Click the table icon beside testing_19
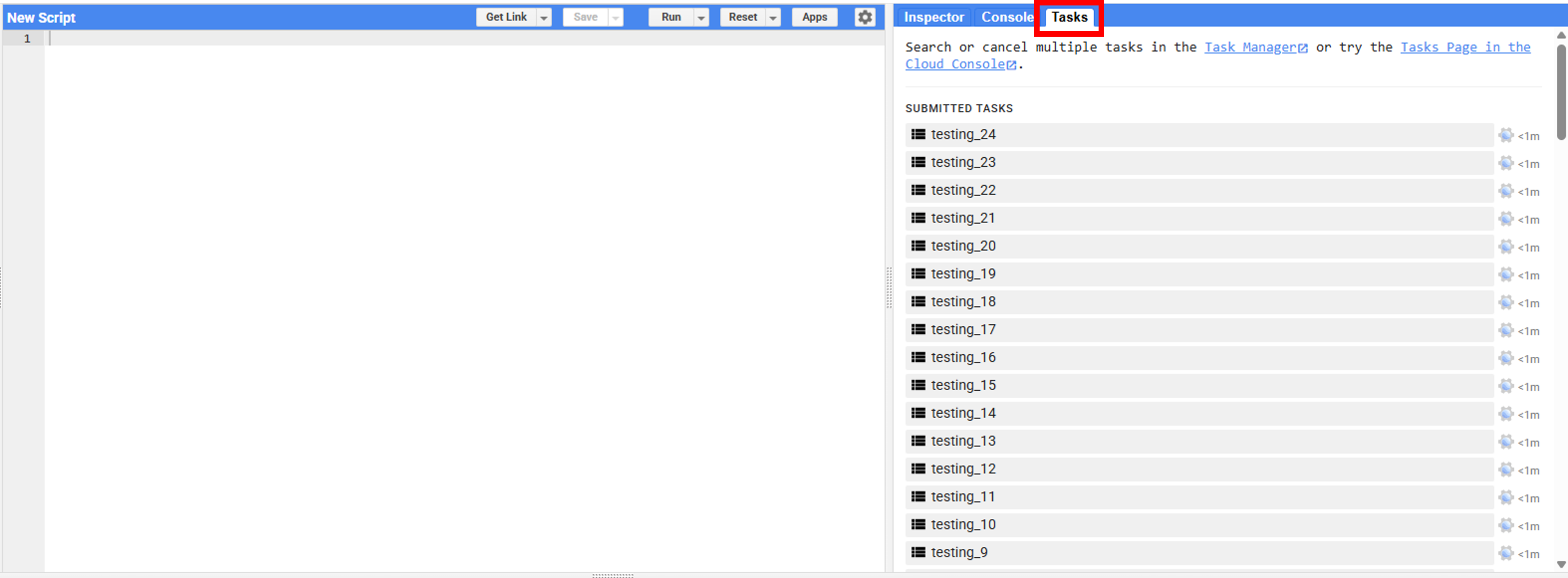The height and width of the screenshot is (578, 1568). click(x=918, y=274)
